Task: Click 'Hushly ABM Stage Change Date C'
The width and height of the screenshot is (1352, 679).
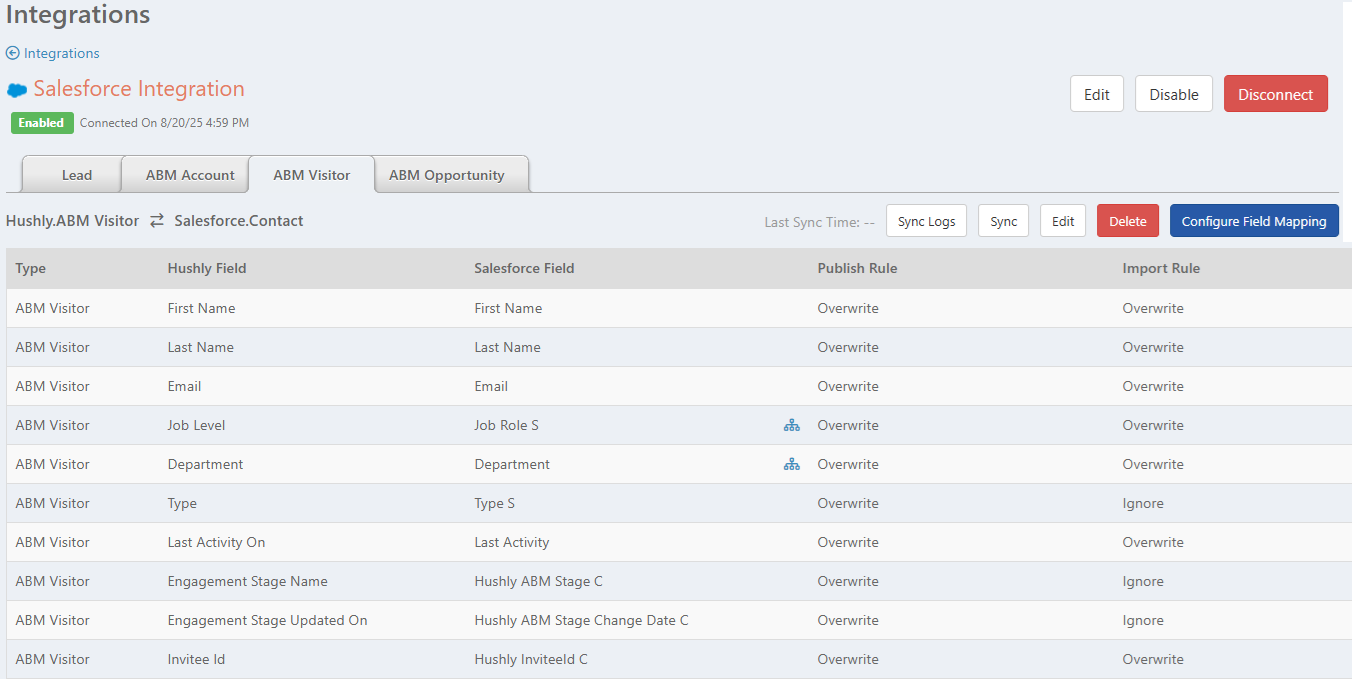Action: click(581, 620)
